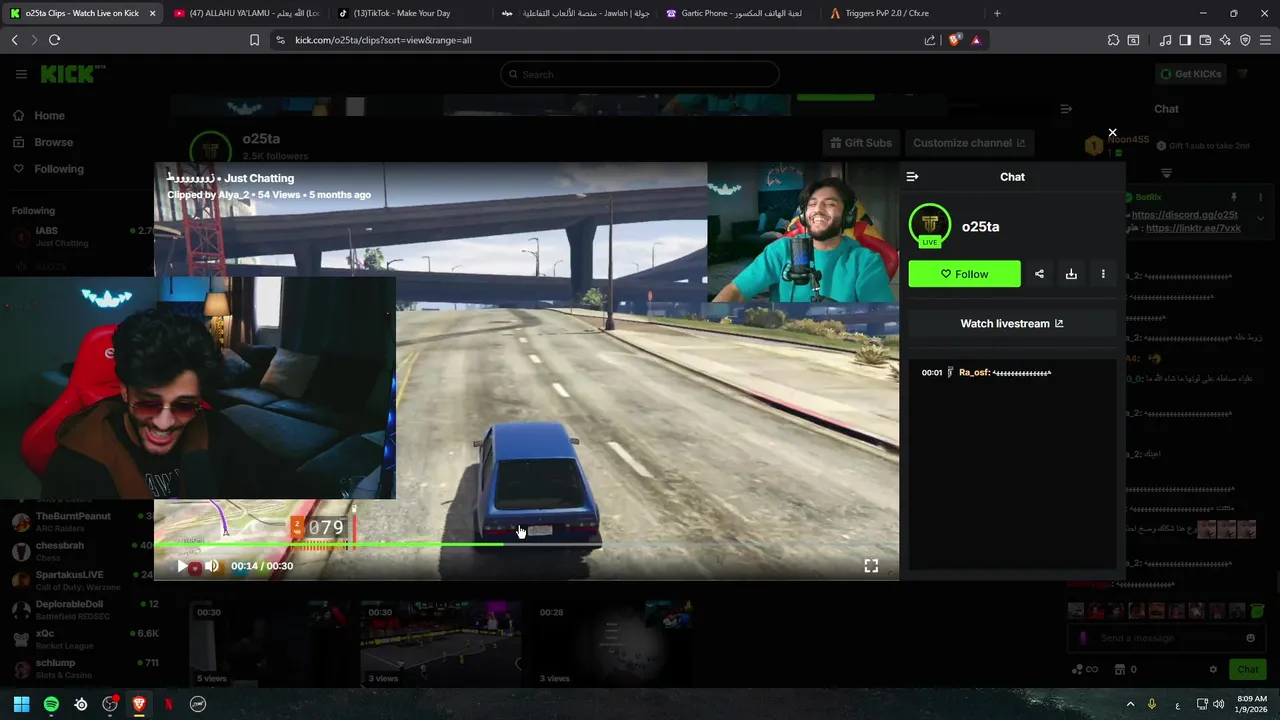
Task: Close the clip popup with the X
Action: click(1112, 133)
